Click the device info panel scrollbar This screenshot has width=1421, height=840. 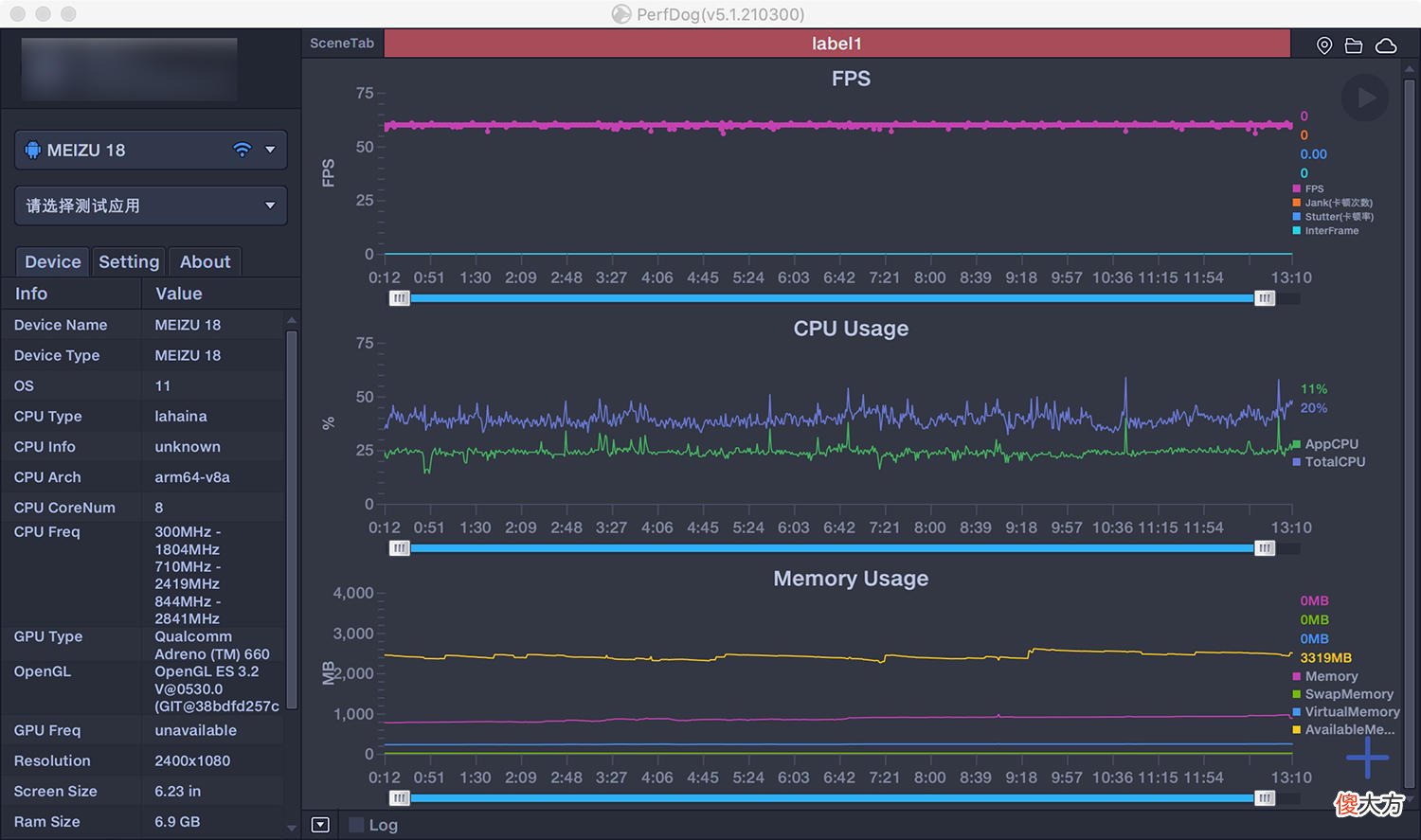(x=292, y=519)
